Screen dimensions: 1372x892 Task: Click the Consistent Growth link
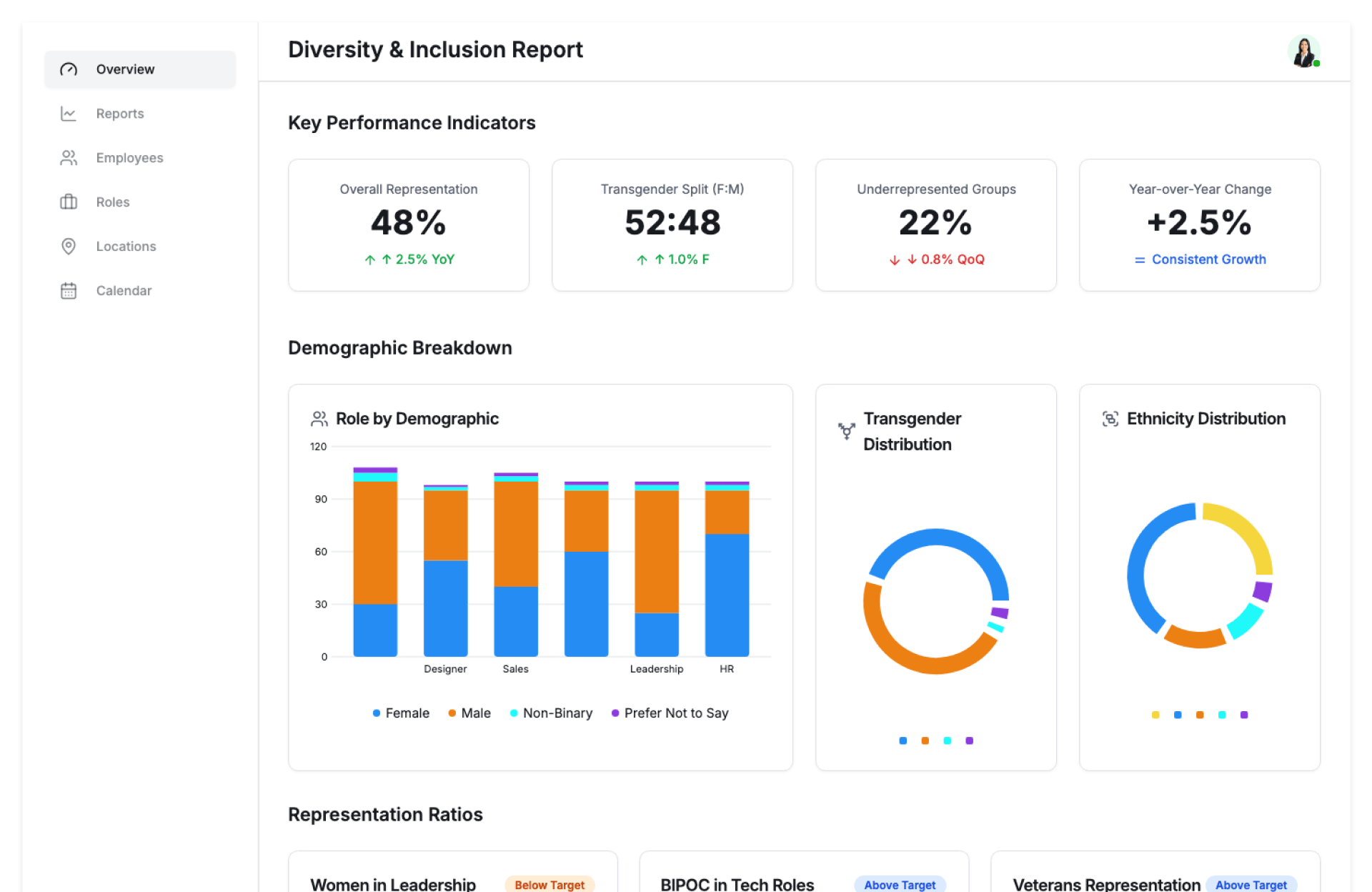click(x=1208, y=259)
